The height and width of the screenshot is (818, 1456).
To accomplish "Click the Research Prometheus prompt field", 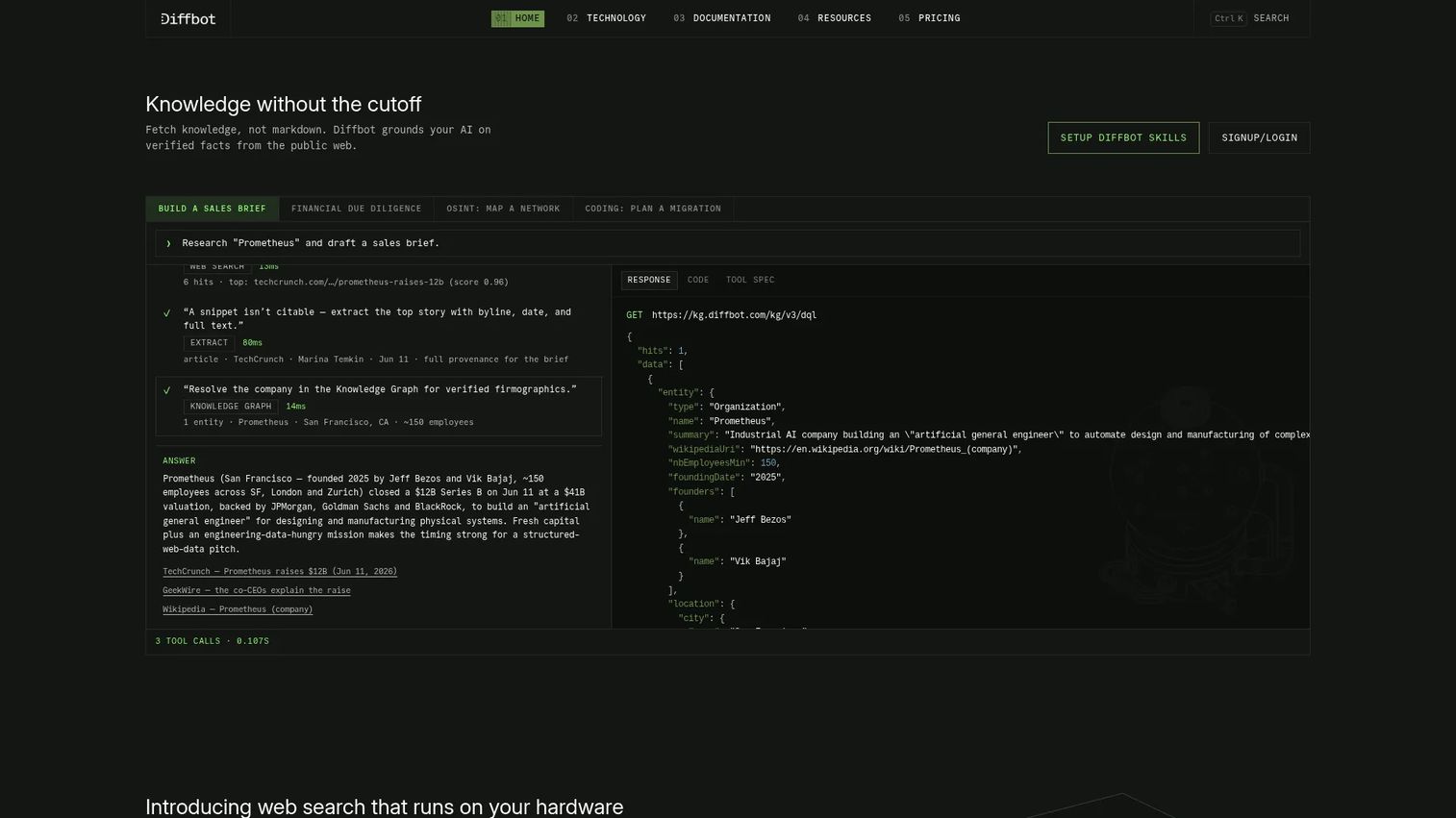I will coord(727,243).
